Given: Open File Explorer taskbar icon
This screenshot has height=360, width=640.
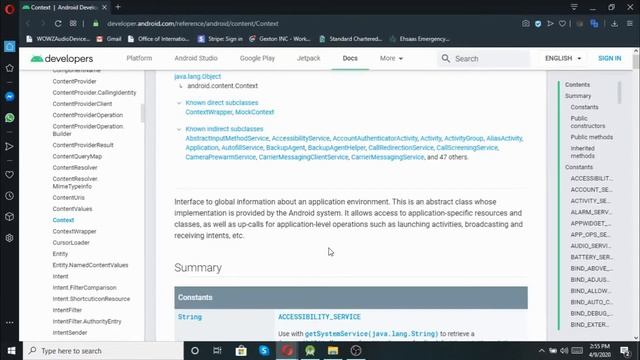Looking at the screenshot, I should tap(333, 351).
